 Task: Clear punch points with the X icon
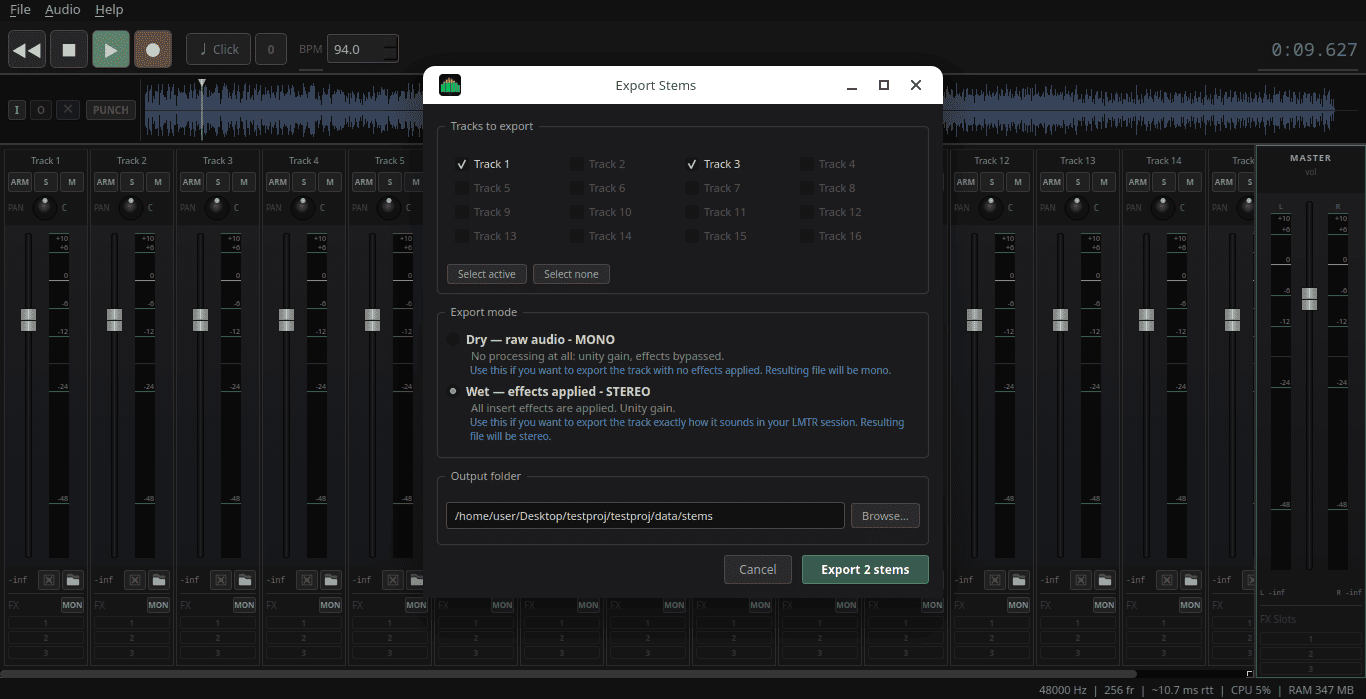[x=67, y=110]
